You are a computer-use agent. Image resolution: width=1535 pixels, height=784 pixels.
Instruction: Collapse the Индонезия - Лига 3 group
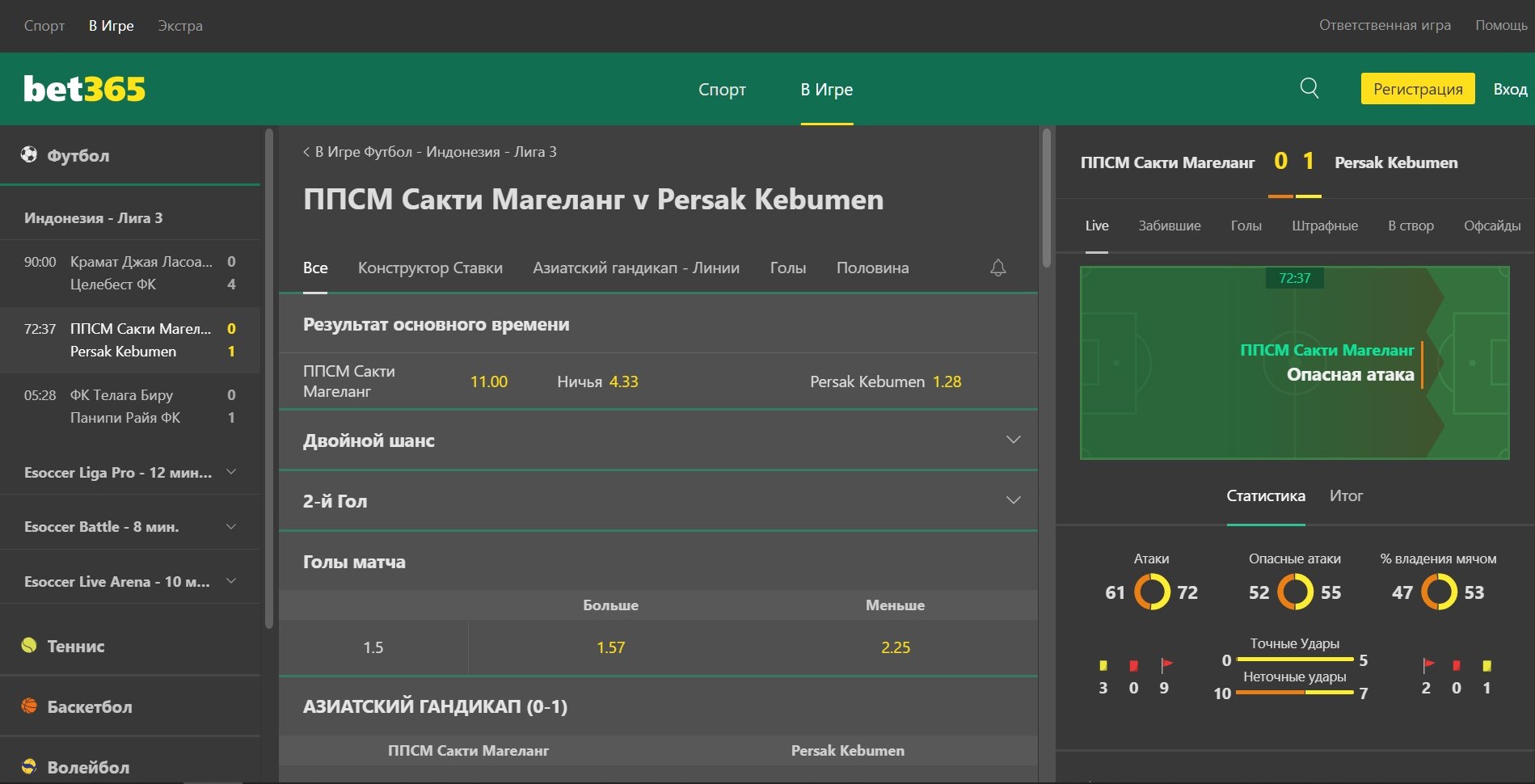[130, 217]
